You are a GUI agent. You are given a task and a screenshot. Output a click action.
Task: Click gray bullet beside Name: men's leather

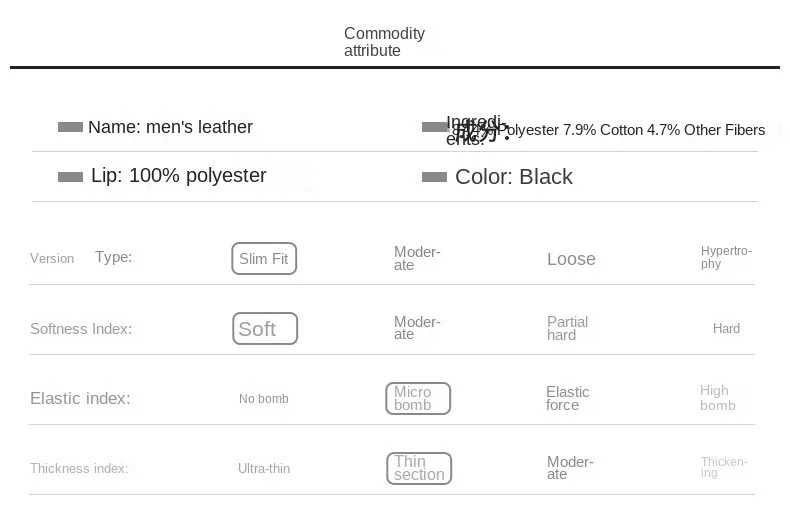(x=70, y=127)
